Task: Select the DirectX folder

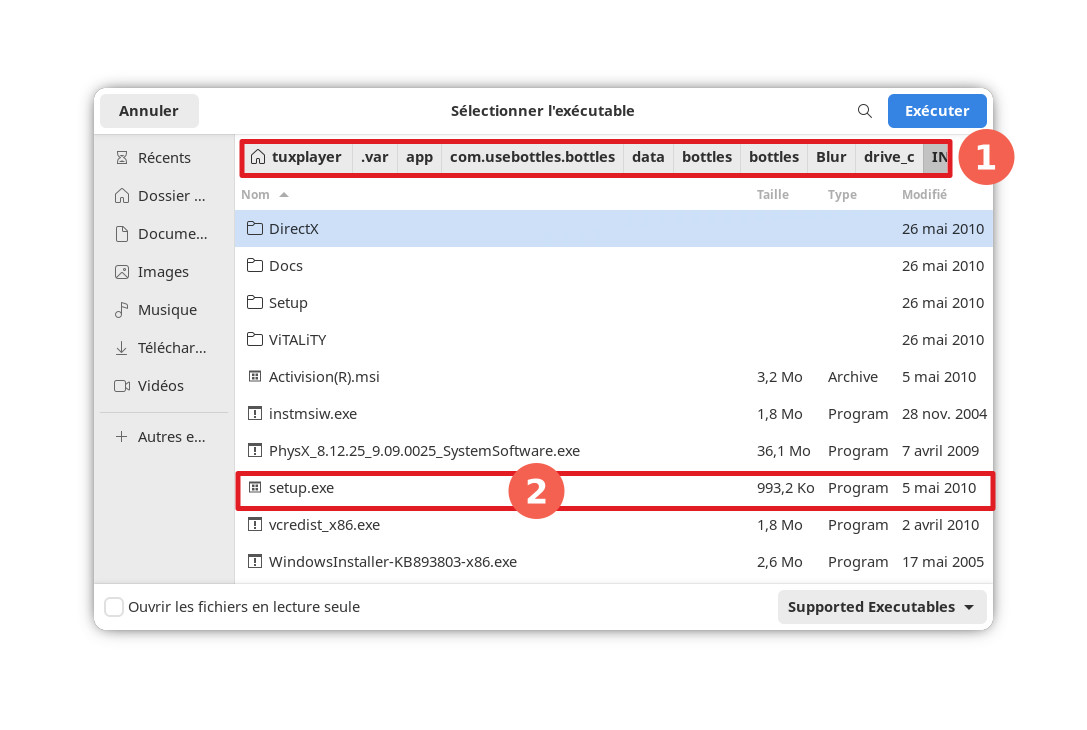Action: (x=294, y=229)
